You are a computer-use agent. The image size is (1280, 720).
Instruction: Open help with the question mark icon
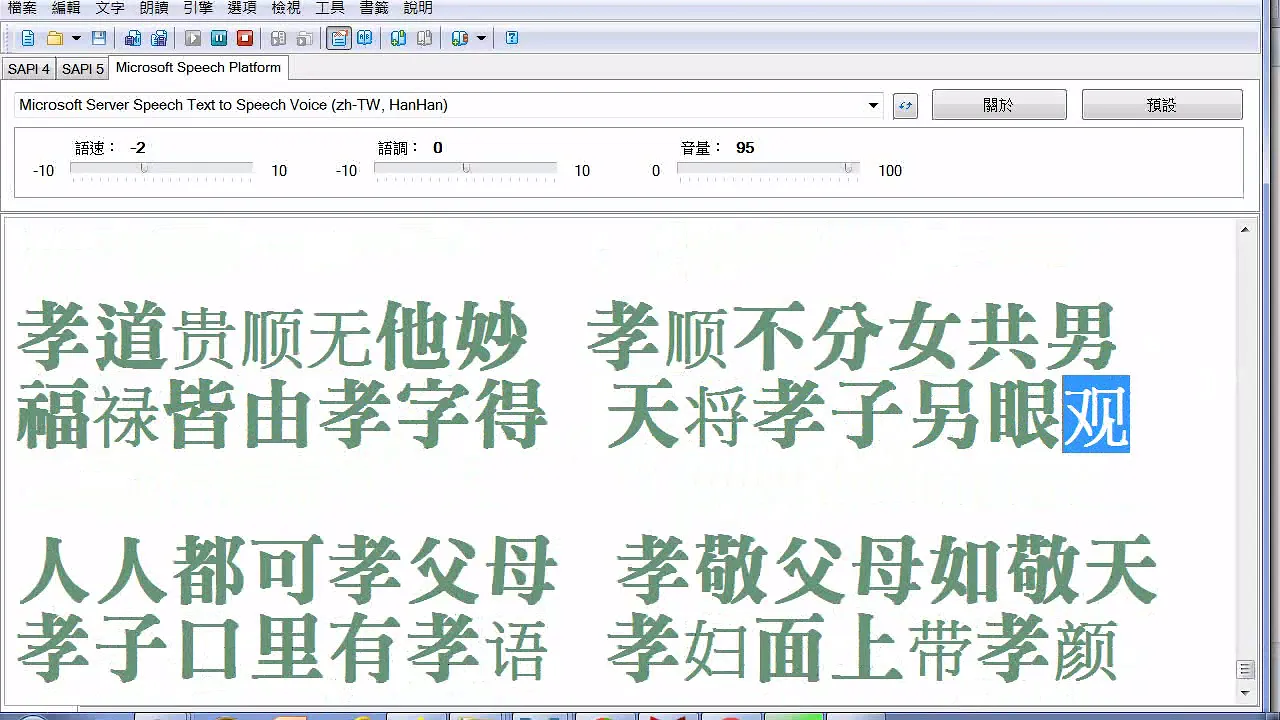pos(512,38)
